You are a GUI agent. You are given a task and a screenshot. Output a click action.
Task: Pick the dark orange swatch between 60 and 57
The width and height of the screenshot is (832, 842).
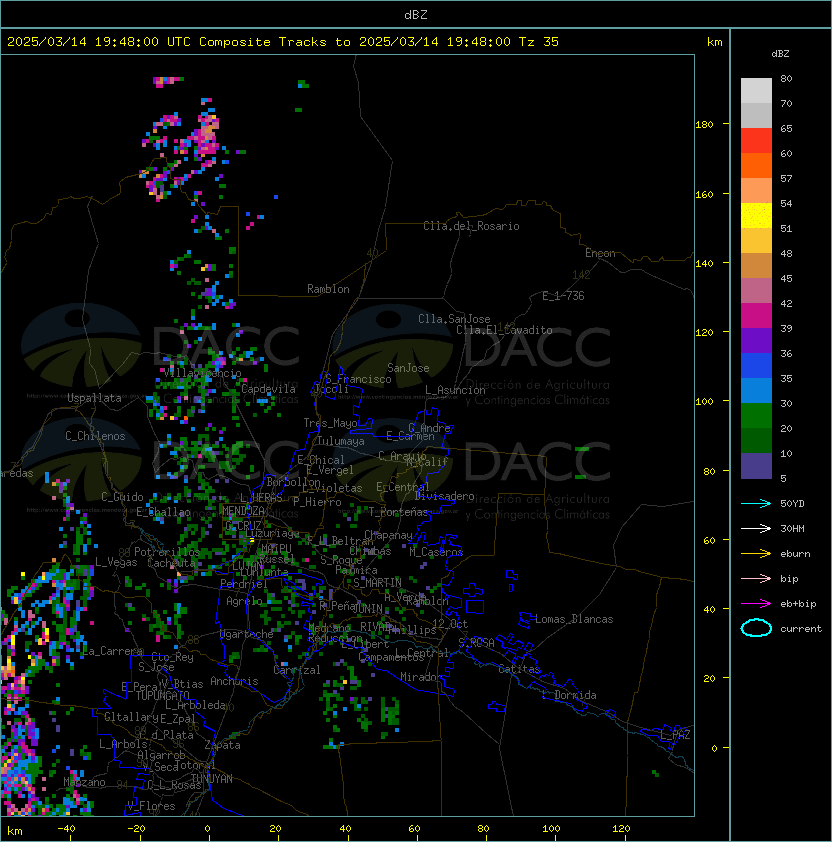click(x=756, y=165)
